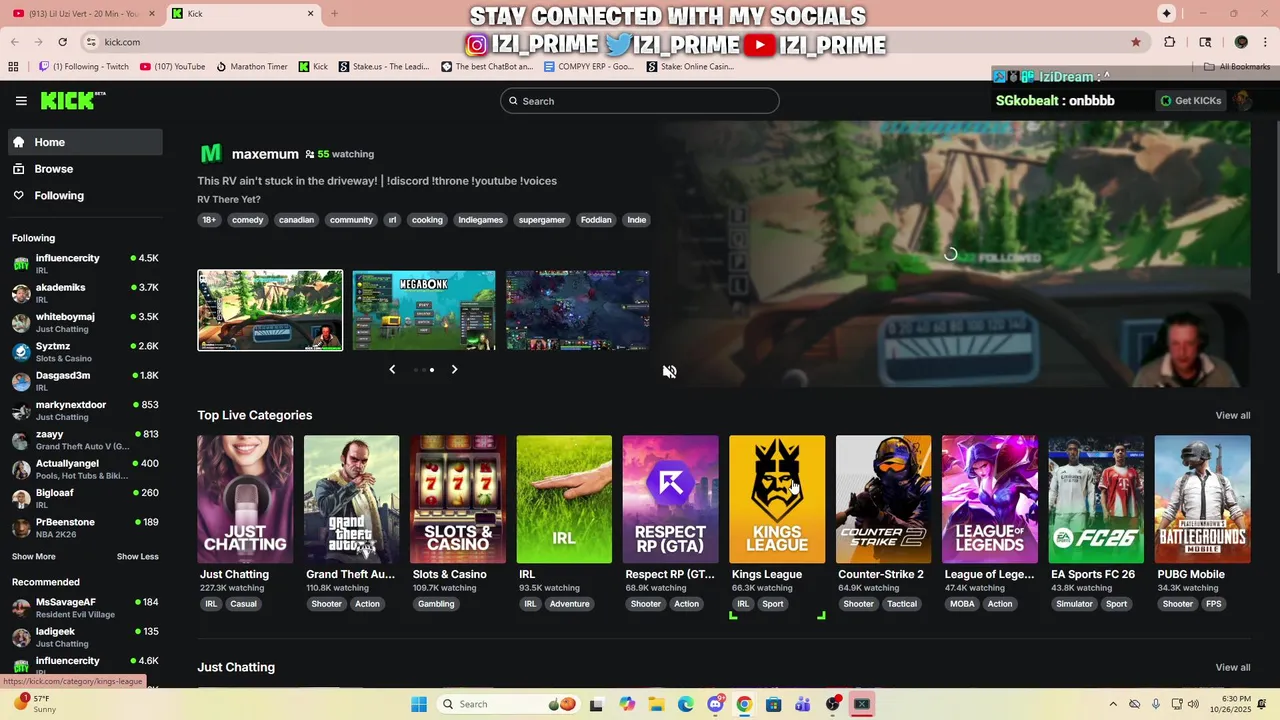Open new browser tab

[x=334, y=14]
